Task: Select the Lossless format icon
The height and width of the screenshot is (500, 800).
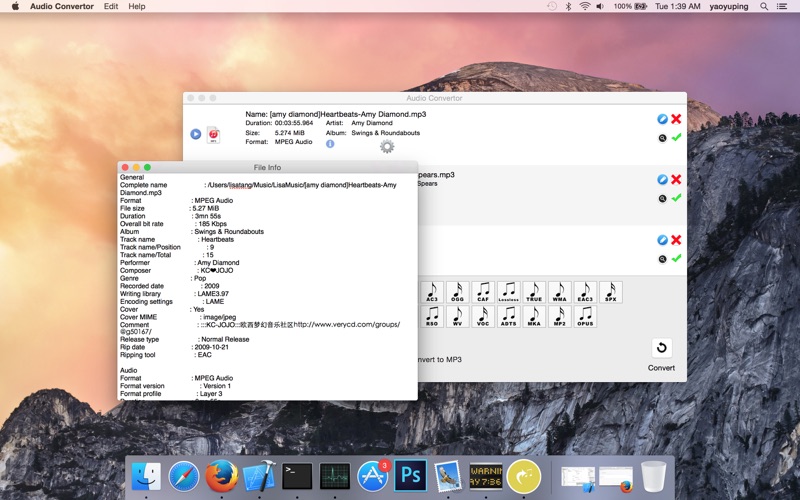Action: (x=509, y=292)
